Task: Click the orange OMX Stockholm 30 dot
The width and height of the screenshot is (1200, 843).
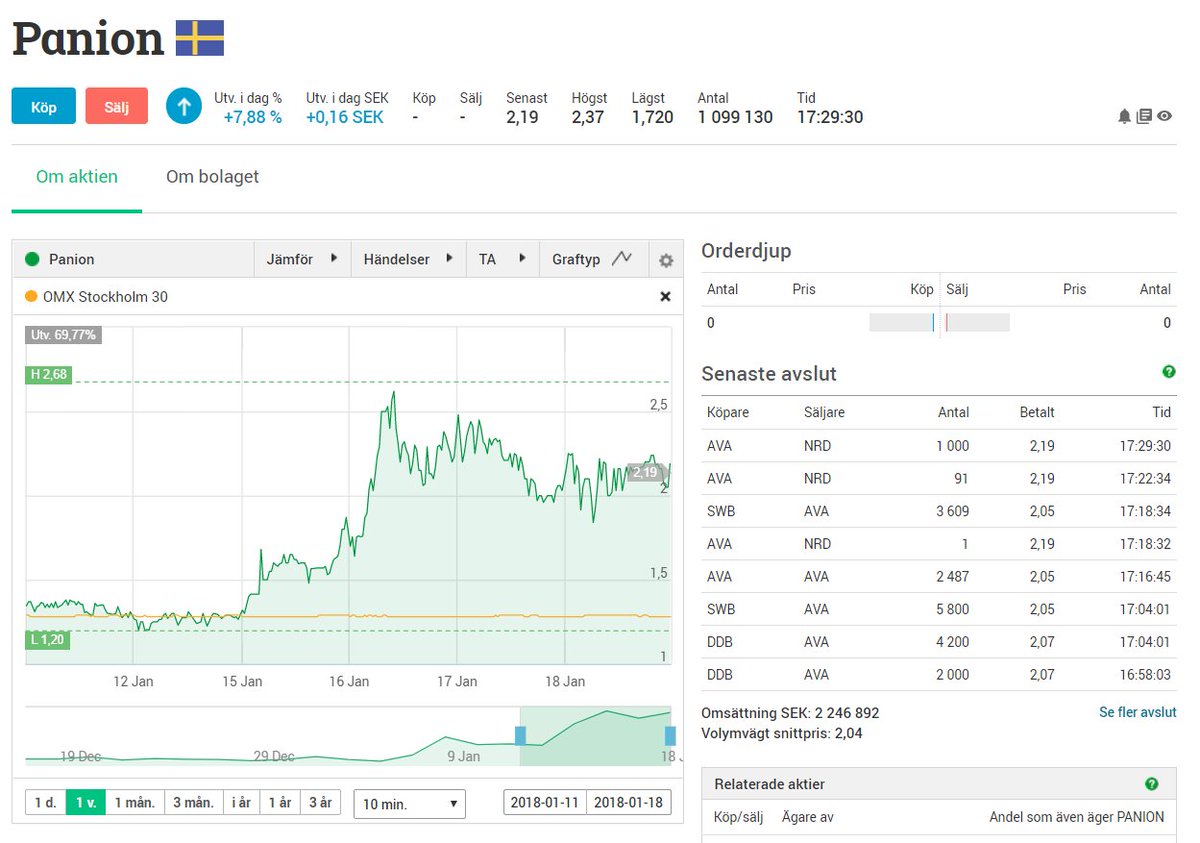Action: (31, 297)
